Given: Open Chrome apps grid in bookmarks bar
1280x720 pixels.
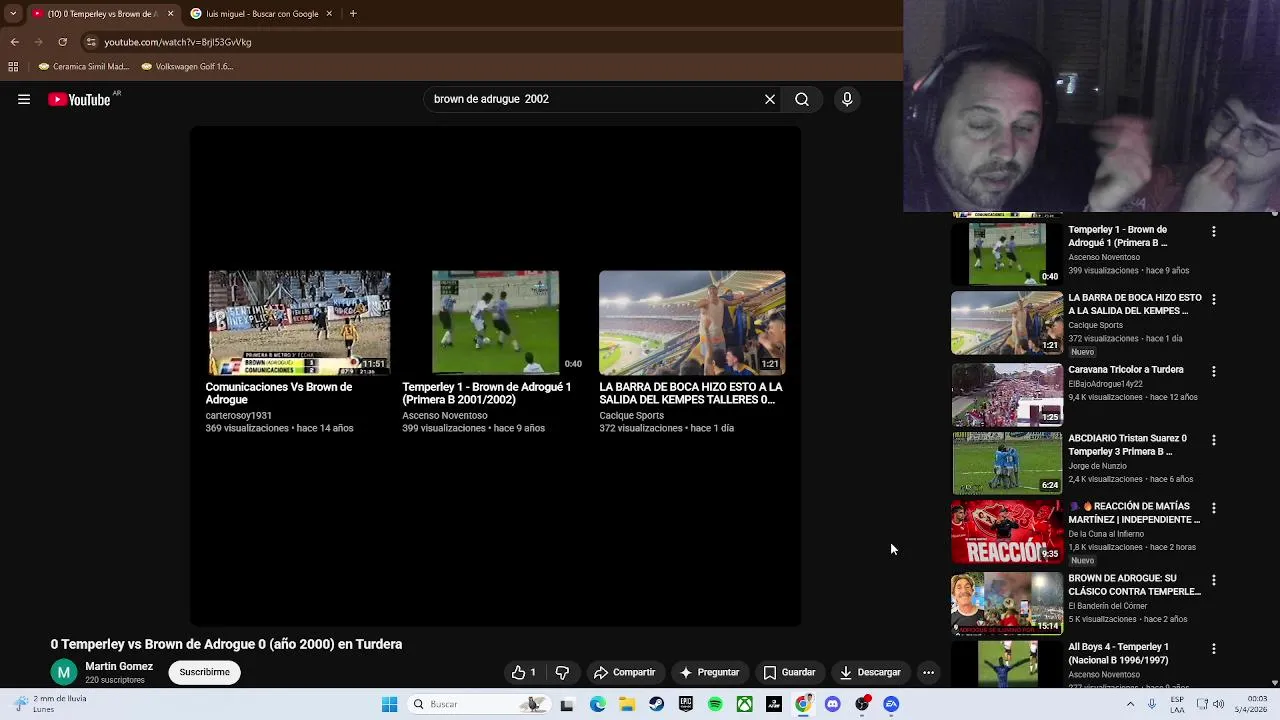Looking at the screenshot, I should point(13,67).
